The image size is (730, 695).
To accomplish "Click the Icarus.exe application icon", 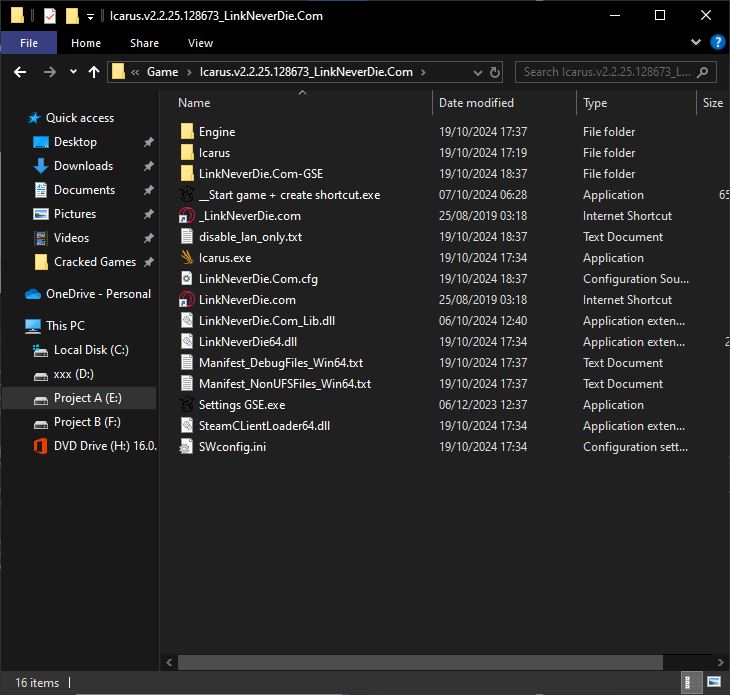I will 186,258.
